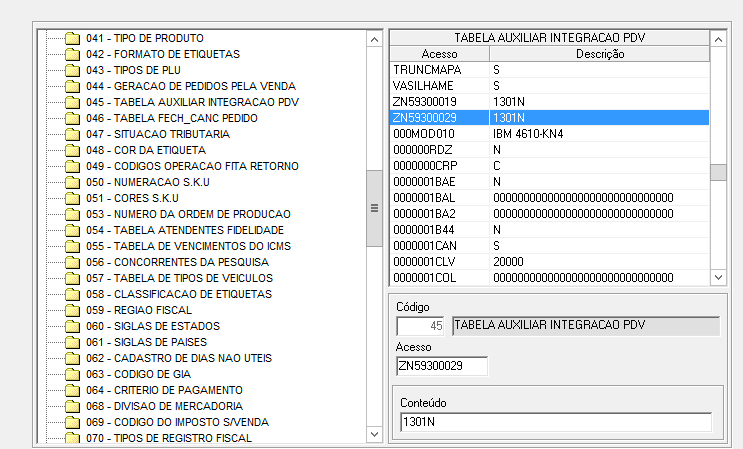
Task: Select tree item 069 - CODIGO DO IMPOSTO S/VENDA
Action: coord(177,422)
